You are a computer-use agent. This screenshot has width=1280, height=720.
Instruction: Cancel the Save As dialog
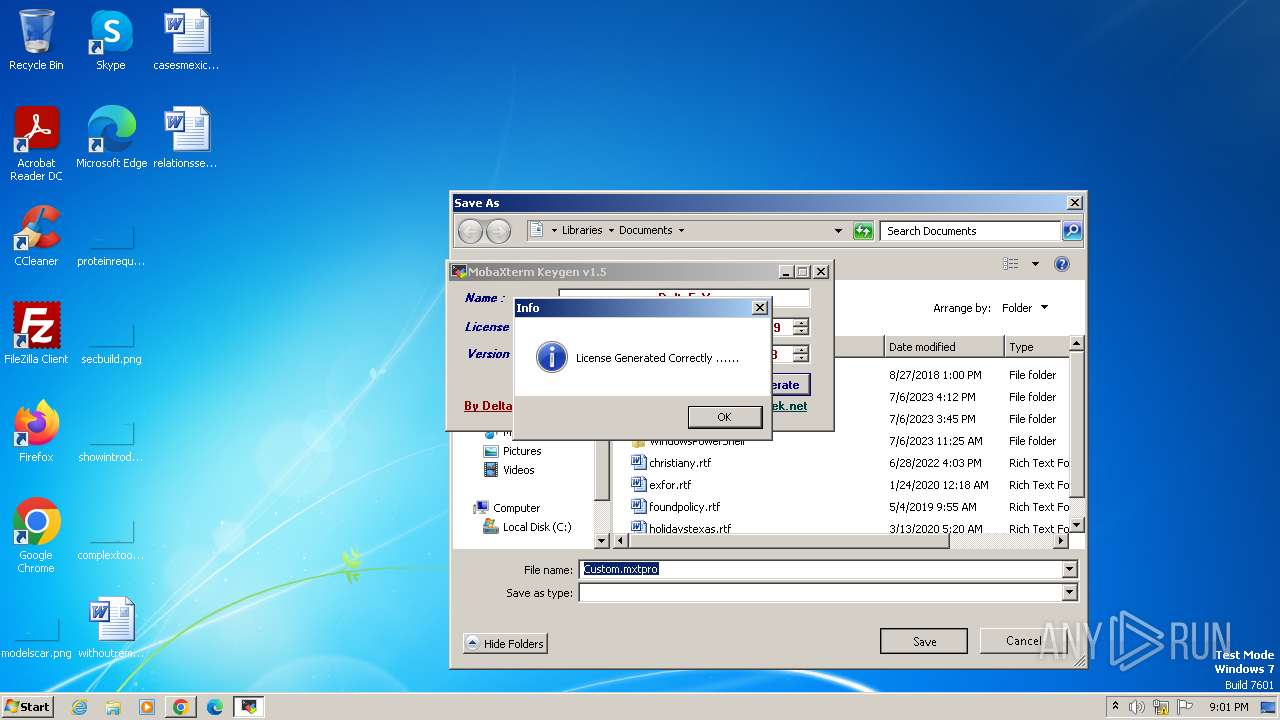point(1023,641)
